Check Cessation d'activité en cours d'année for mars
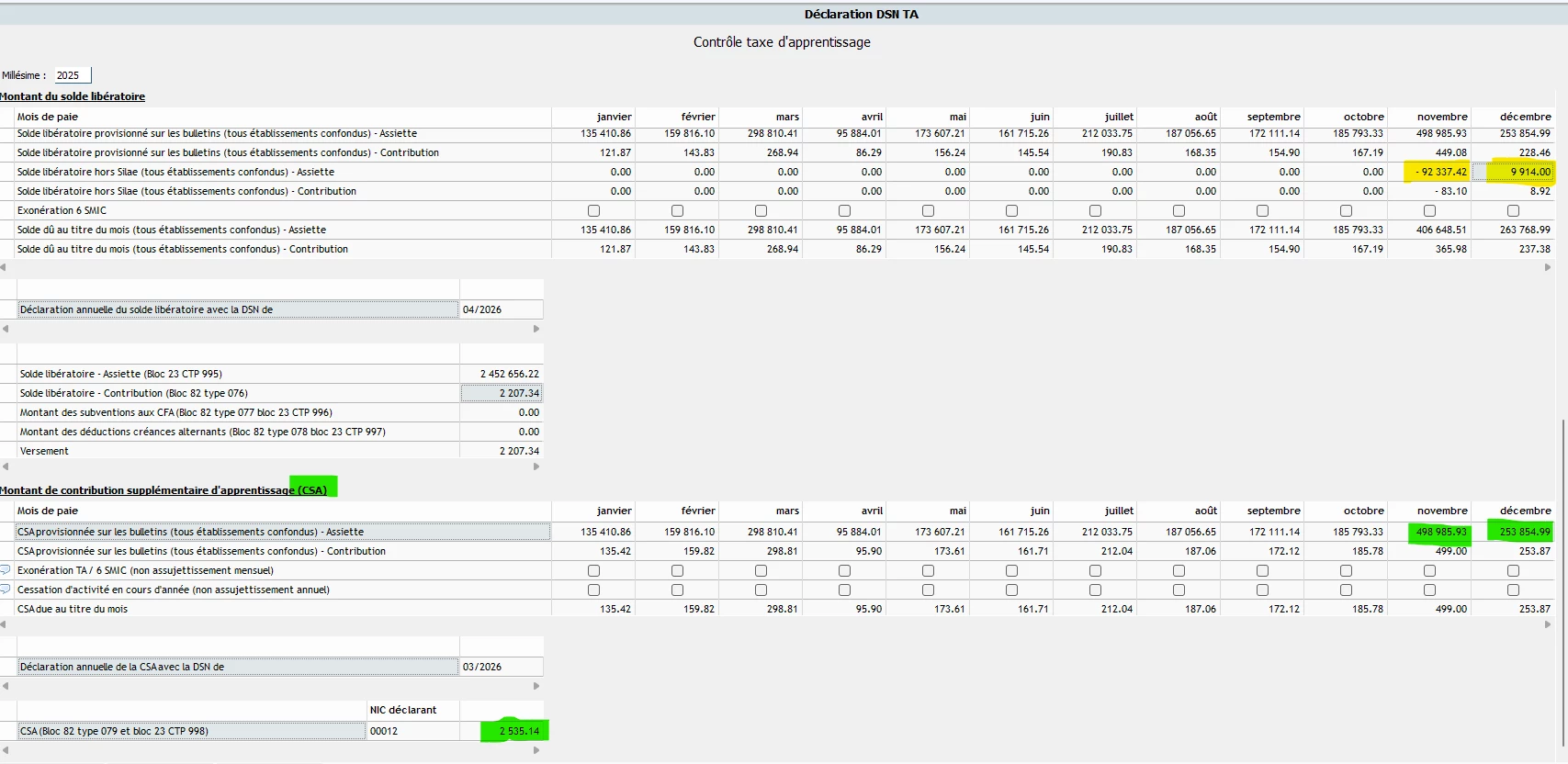The image size is (1568, 764). (761, 590)
